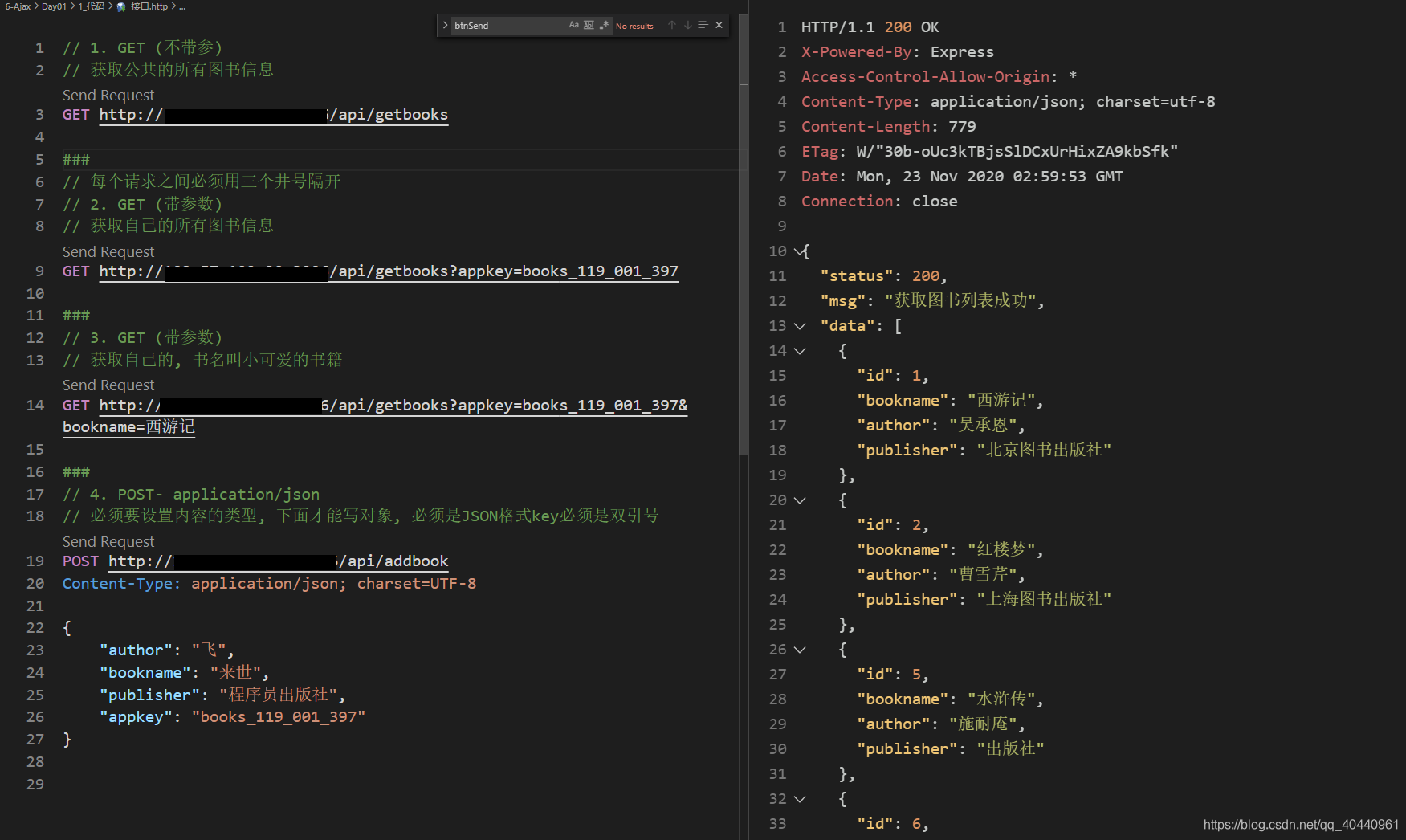This screenshot has height=840, width=1406.
Task: Click the author 曹雪芹 line
Action: pyautogui.click(x=941, y=575)
